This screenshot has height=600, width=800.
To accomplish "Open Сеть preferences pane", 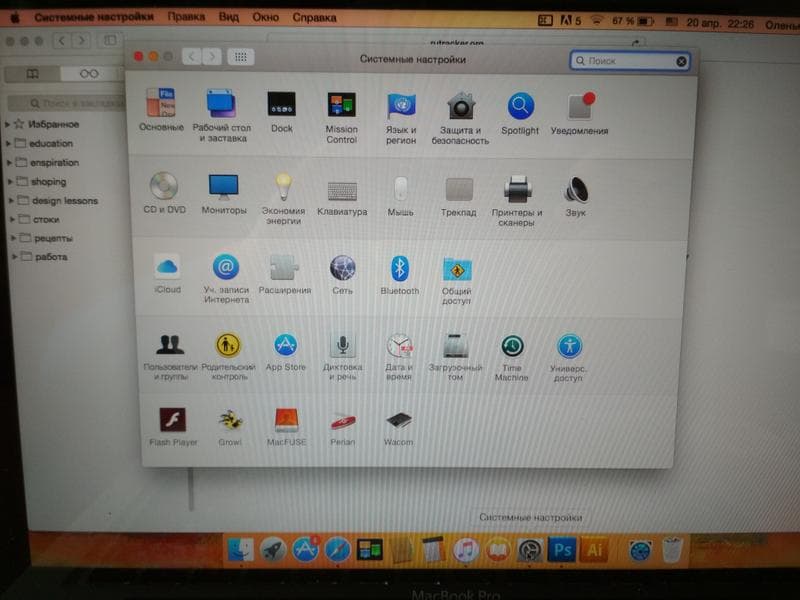I will [x=342, y=275].
